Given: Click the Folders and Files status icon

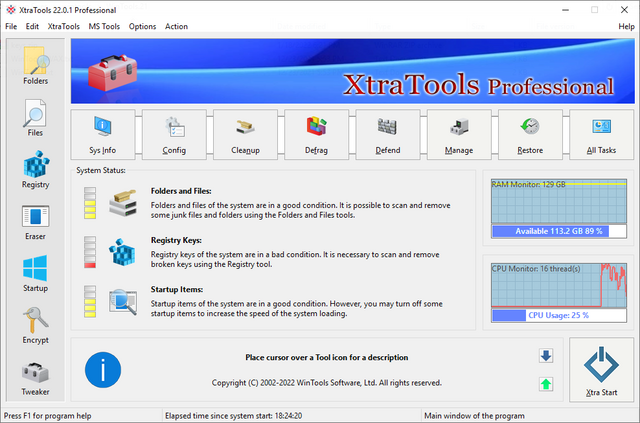Looking at the screenshot, I should coord(123,203).
